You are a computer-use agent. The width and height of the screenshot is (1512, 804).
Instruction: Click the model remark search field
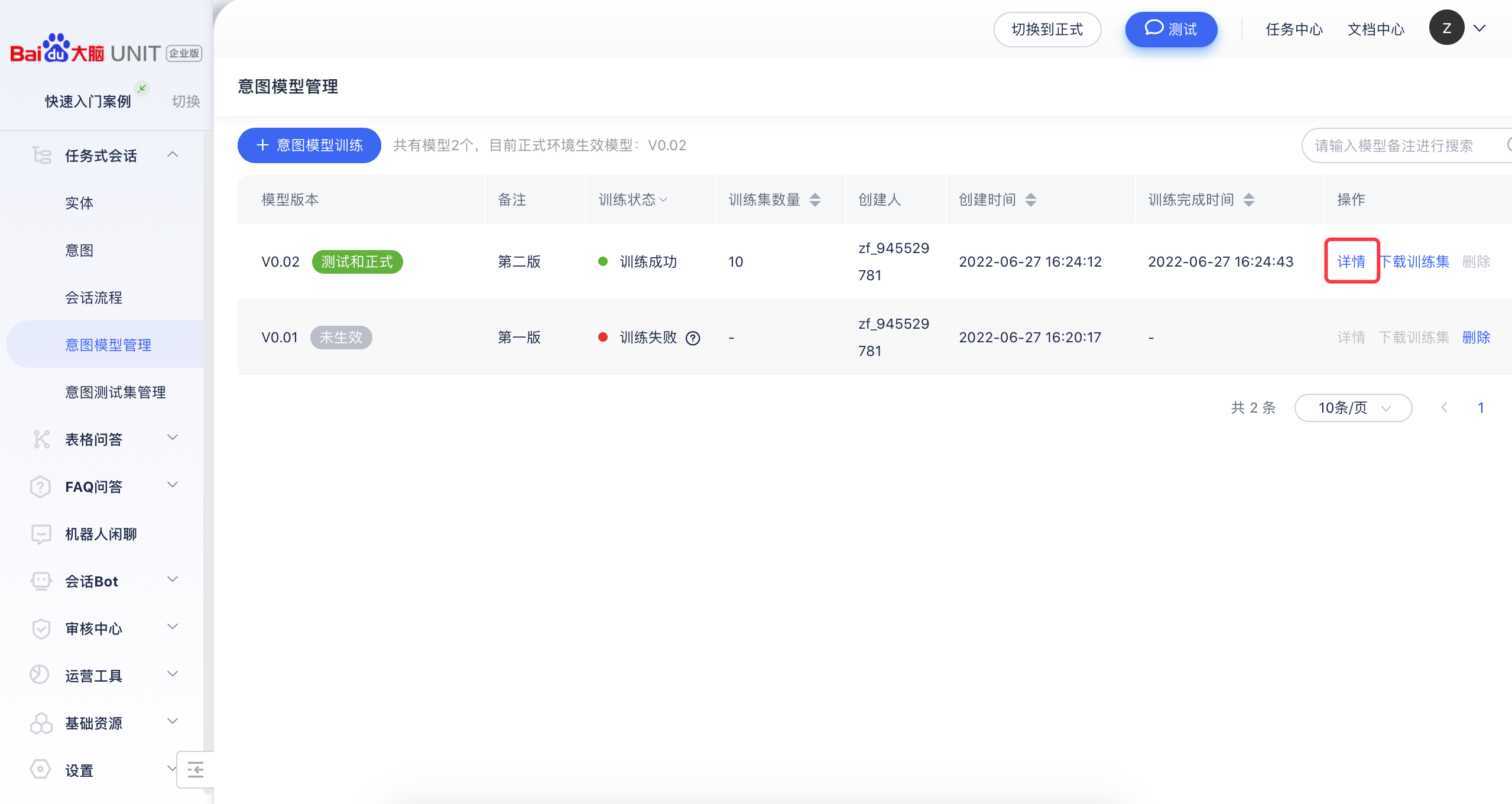(1407, 145)
